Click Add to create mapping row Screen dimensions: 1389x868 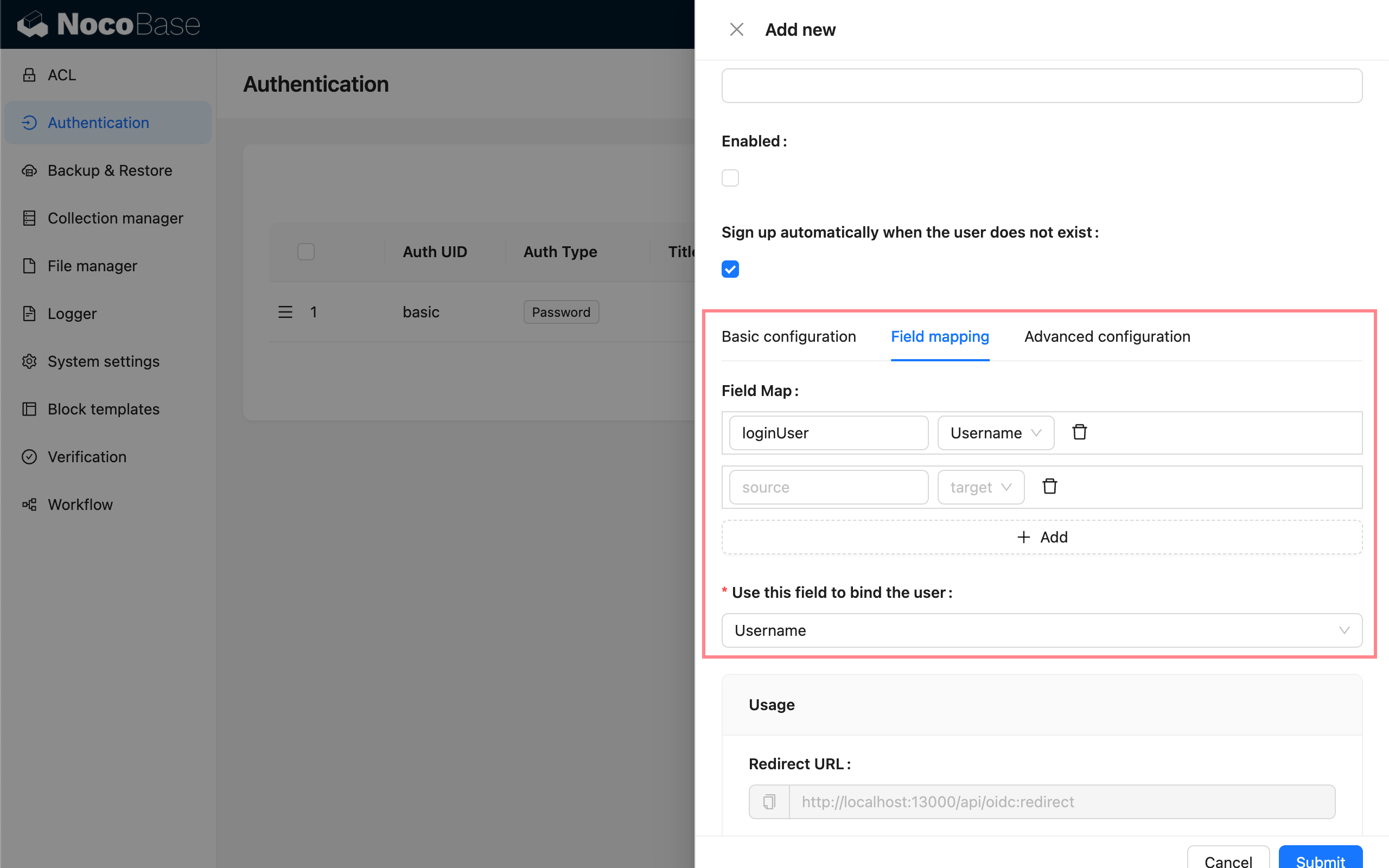tap(1041, 537)
